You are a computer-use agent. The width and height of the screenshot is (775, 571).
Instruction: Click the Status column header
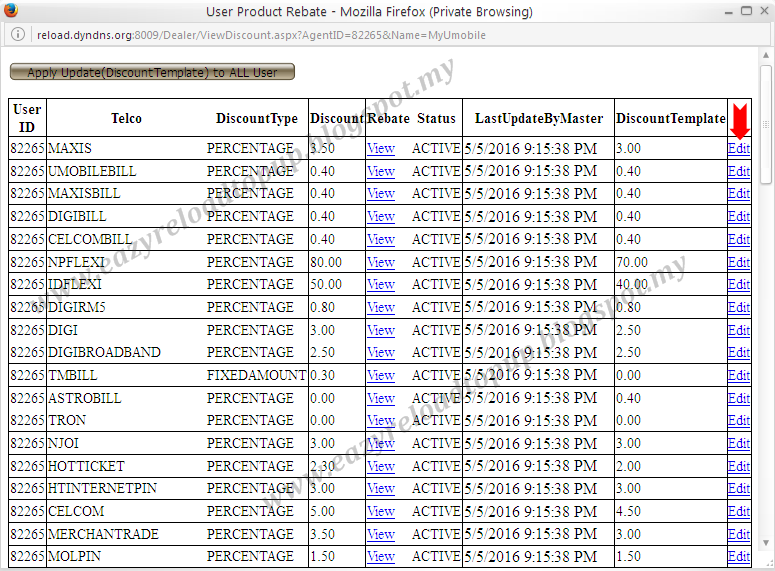click(x=436, y=119)
